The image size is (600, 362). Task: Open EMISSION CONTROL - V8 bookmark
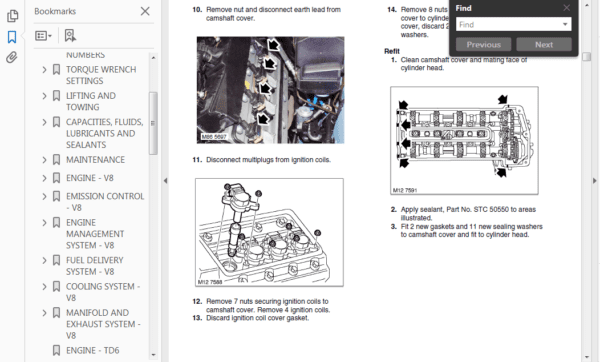click(105, 202)
